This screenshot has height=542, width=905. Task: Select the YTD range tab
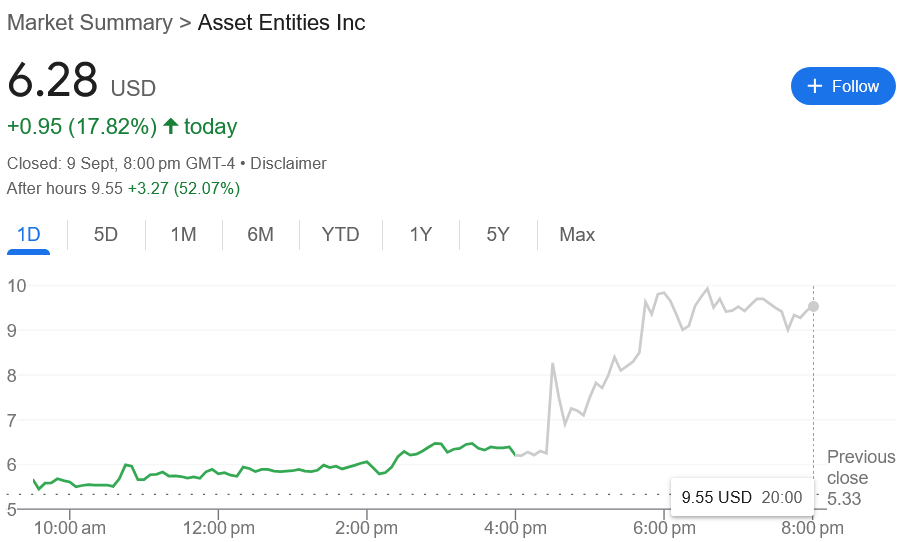pos(340,235)
